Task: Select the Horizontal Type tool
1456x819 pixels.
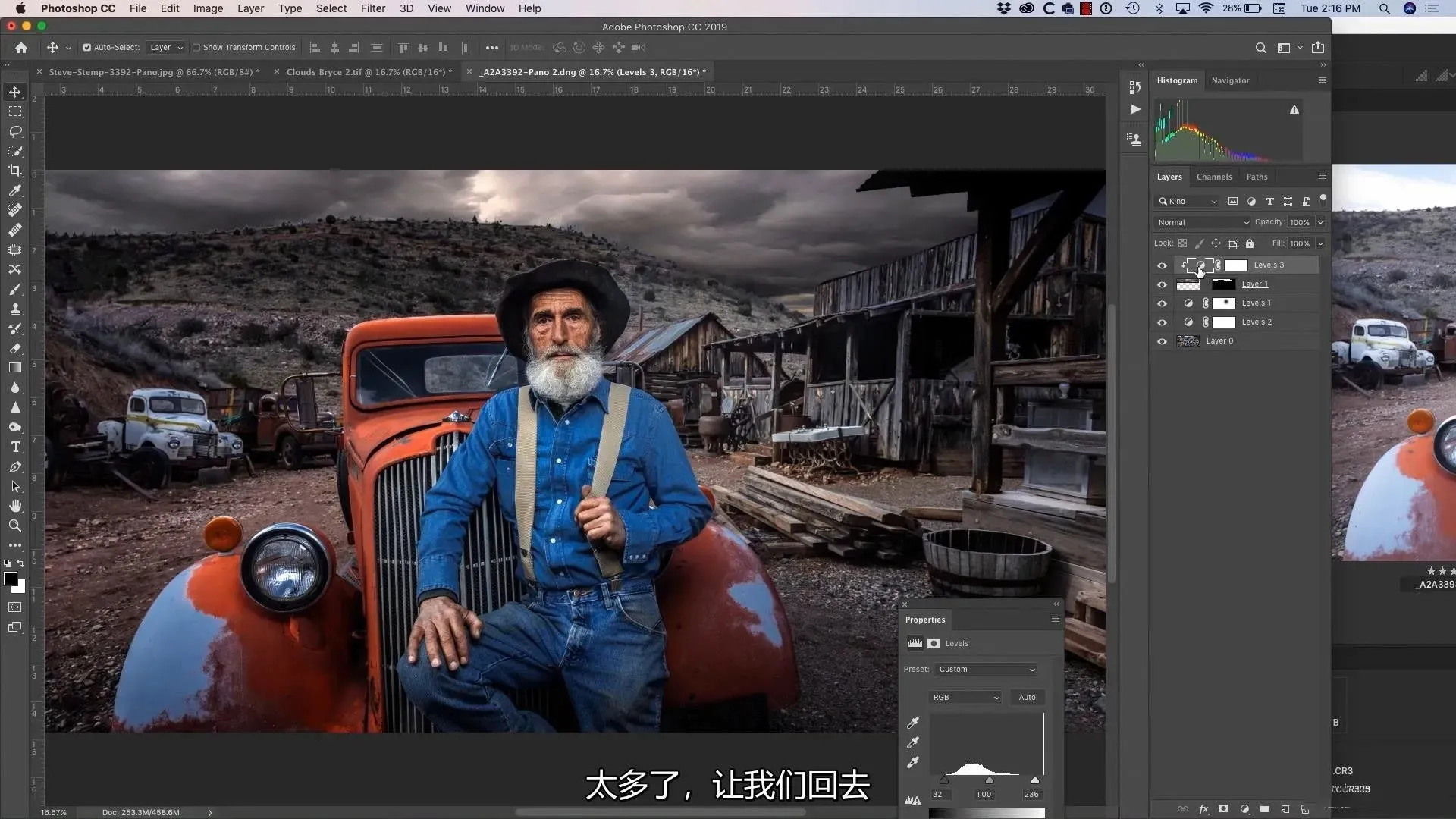Action: [15, 447]
